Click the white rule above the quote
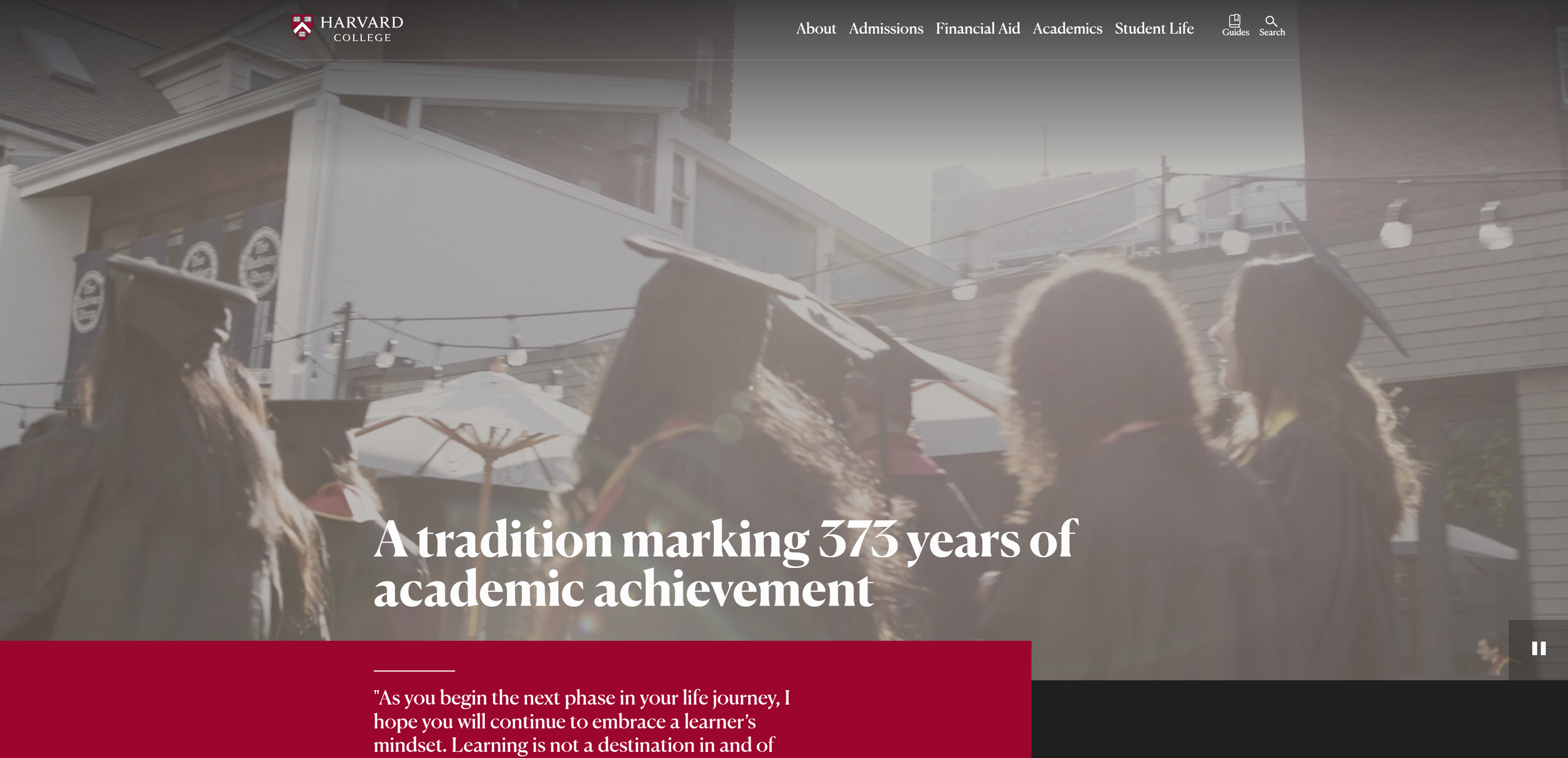 point(414,671)
